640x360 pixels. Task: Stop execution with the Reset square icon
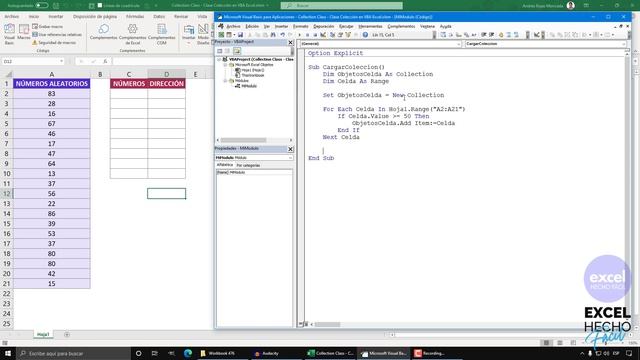(315, 35)
